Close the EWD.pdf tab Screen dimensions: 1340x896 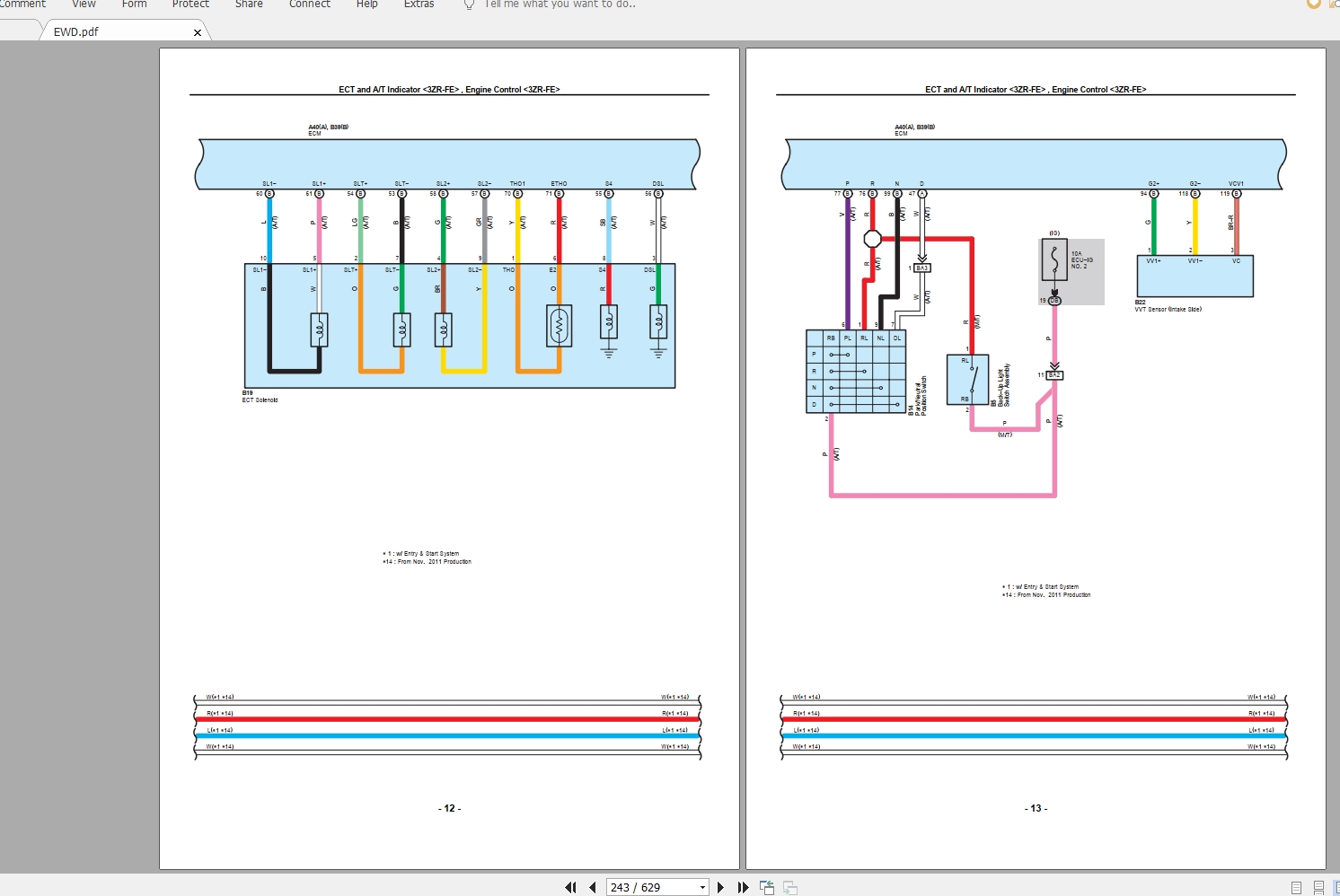click(198, 32)
